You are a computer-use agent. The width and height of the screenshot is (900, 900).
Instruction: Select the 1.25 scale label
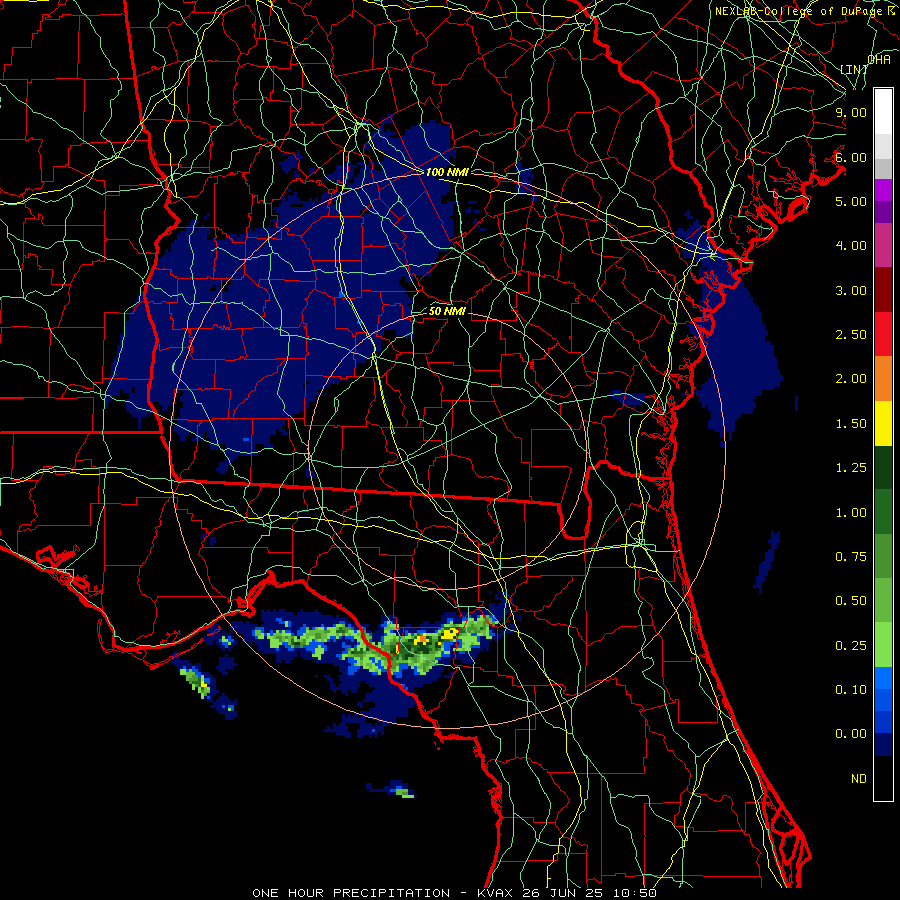(851, 468)
